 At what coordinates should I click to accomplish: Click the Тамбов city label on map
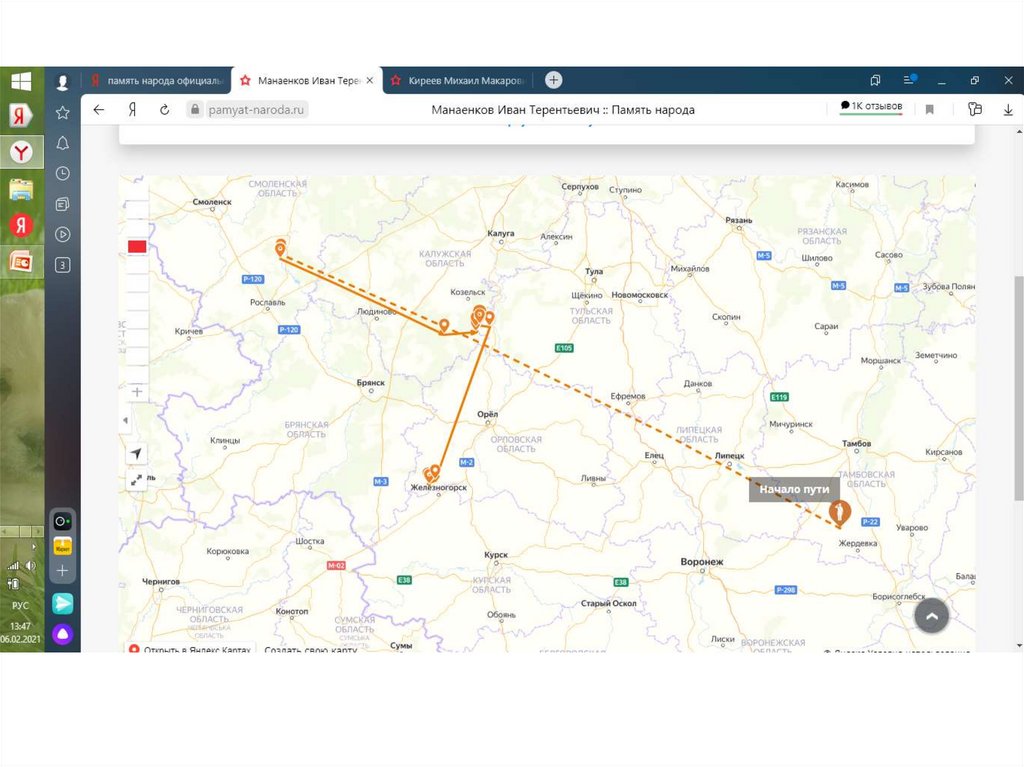tap(856, 443)
